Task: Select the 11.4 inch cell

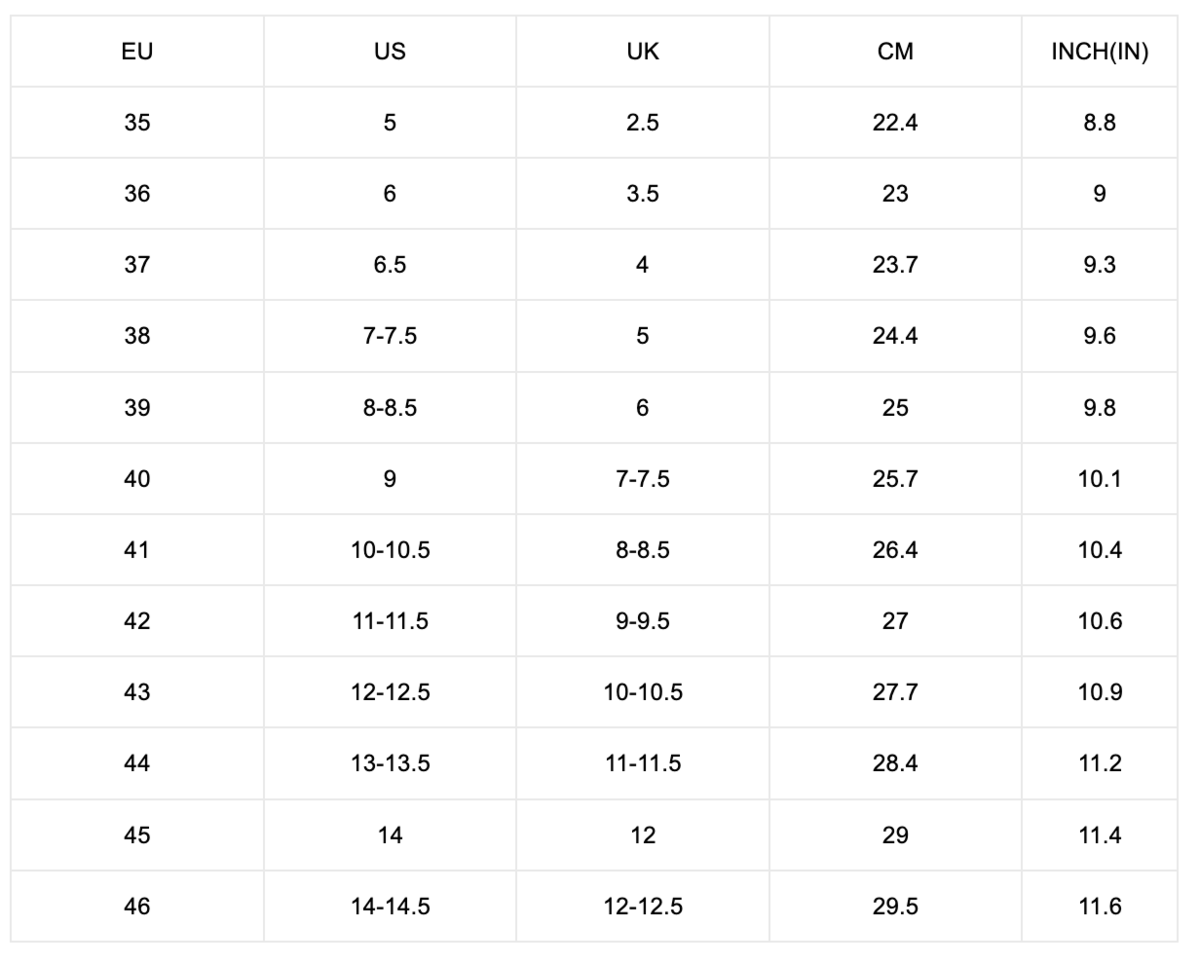Action: [1099, 835]
